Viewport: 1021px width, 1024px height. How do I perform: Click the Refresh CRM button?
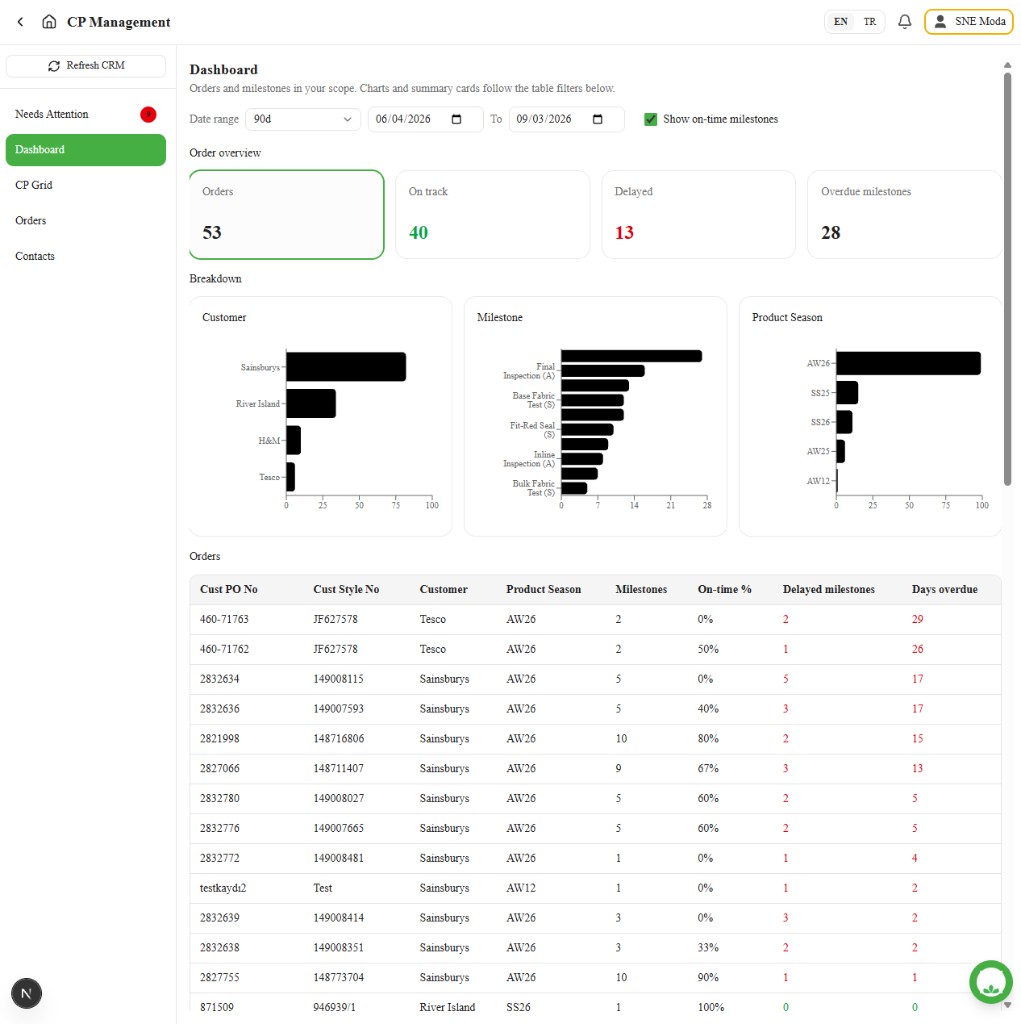[x=86, y=65]
